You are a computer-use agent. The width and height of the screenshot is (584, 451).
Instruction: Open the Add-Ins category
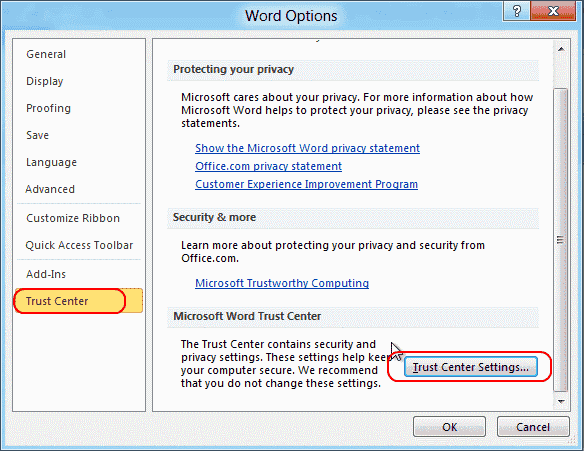click(46, 274)
